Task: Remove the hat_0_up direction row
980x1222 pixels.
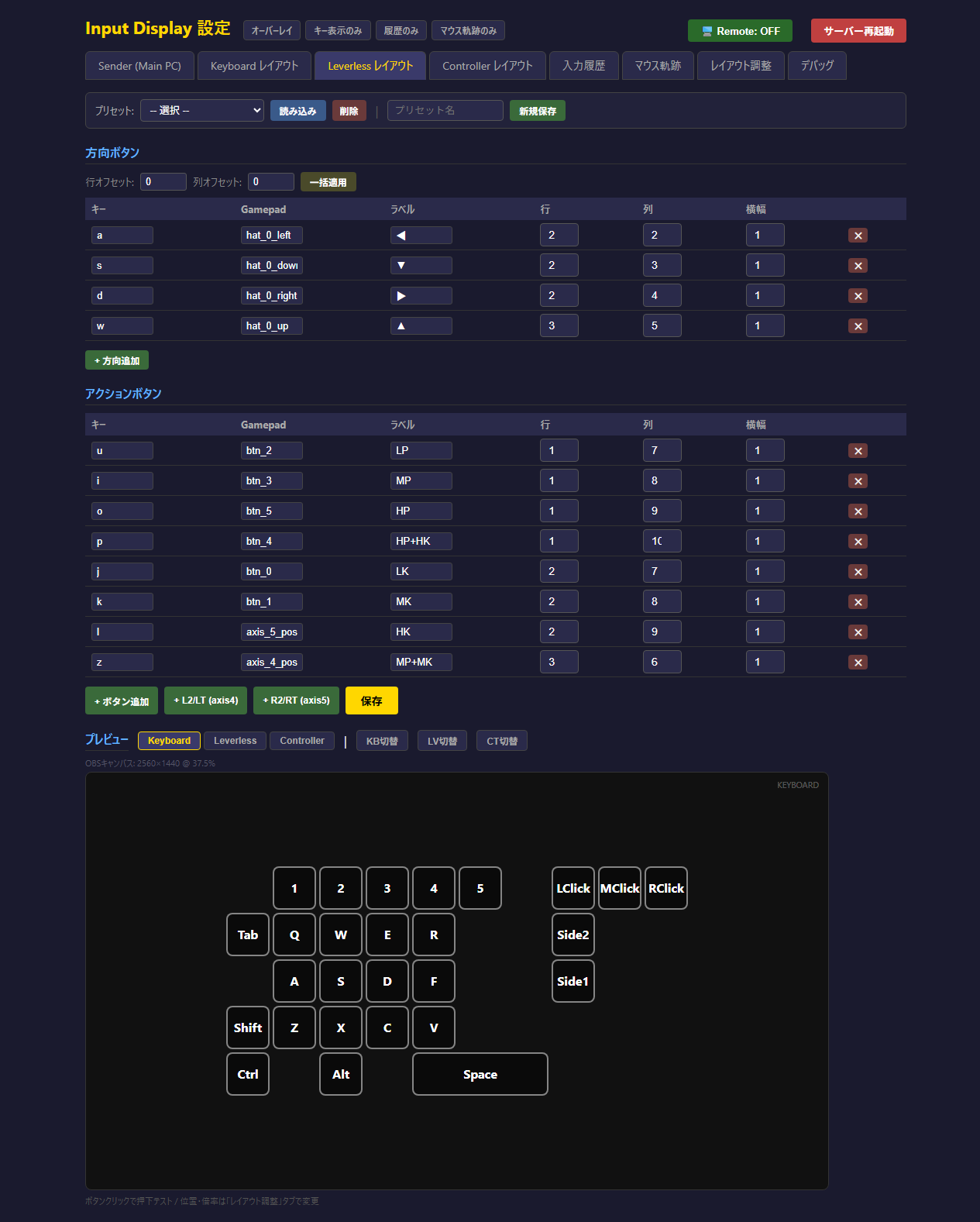Action: (858, 326)
